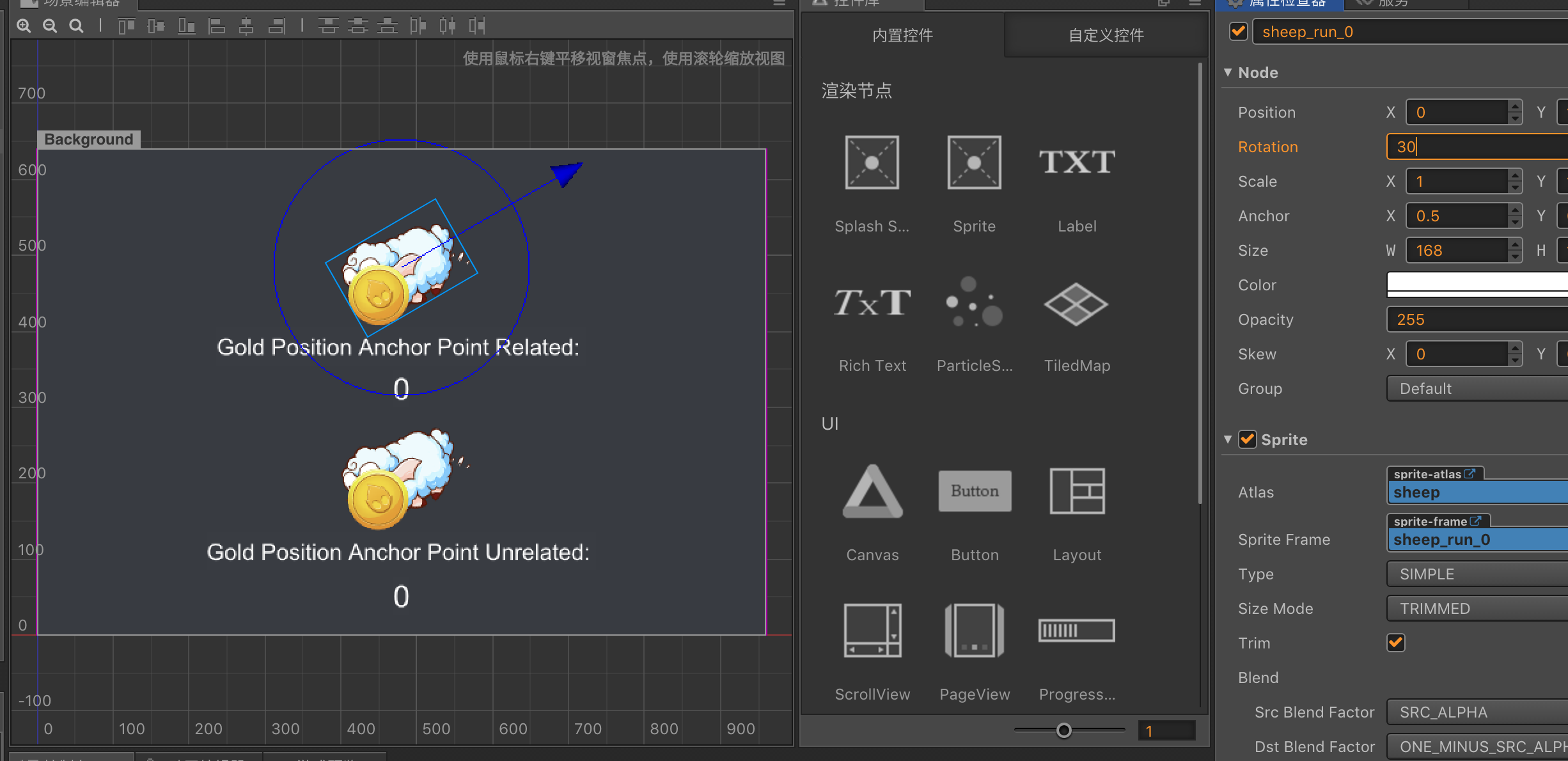The width and height of the screenshot is (1568, 761).
Task: Uncheck the Trim checkbox
Action: tap(1396, 643)
